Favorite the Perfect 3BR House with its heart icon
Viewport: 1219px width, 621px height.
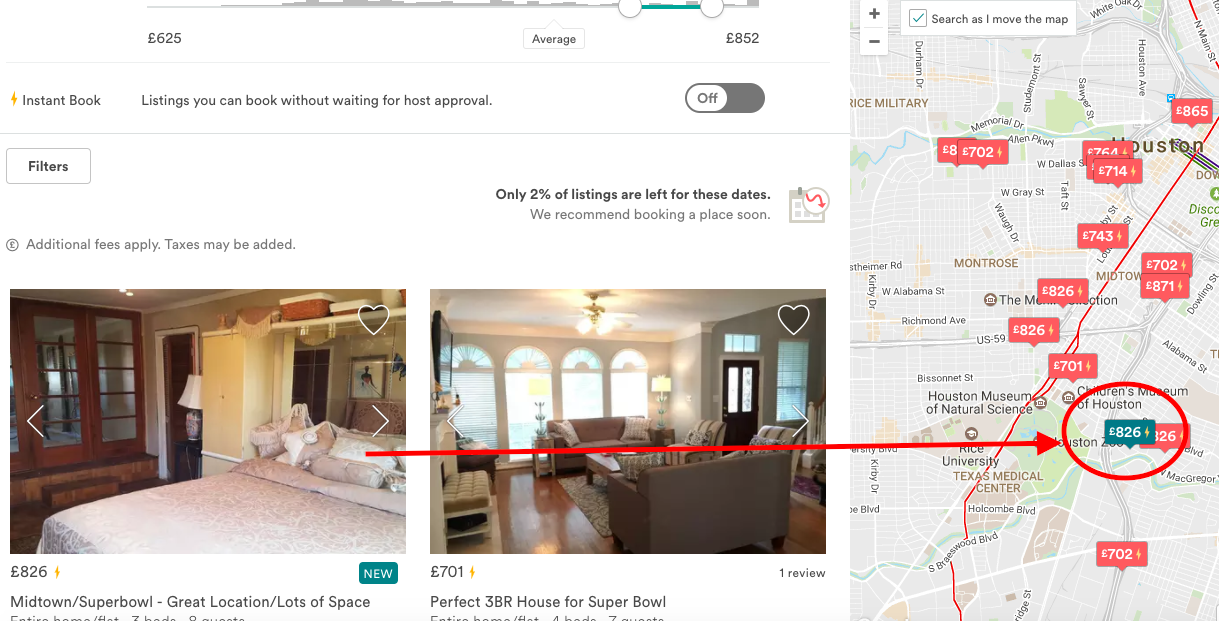click(793, 320)
